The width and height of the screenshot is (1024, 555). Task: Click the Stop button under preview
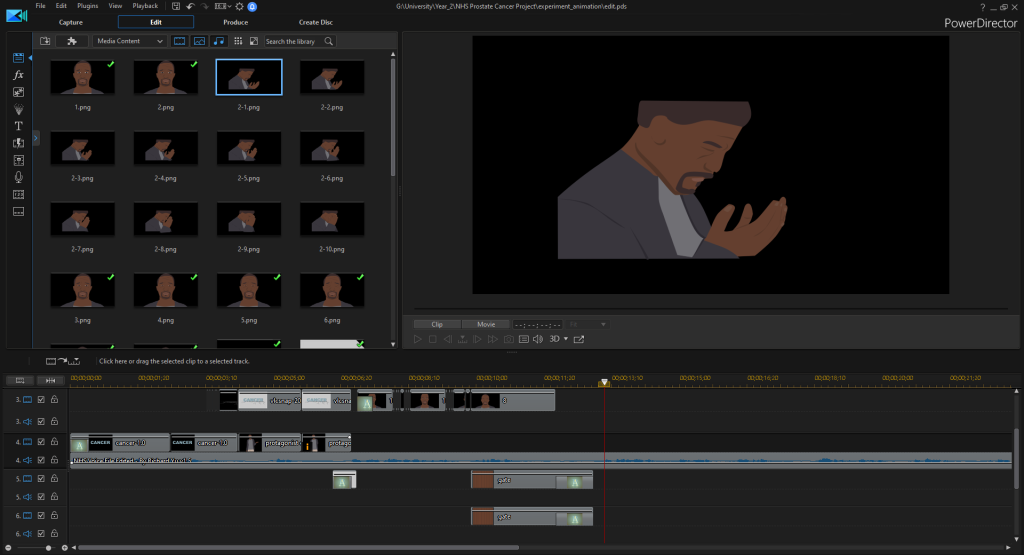432,340
